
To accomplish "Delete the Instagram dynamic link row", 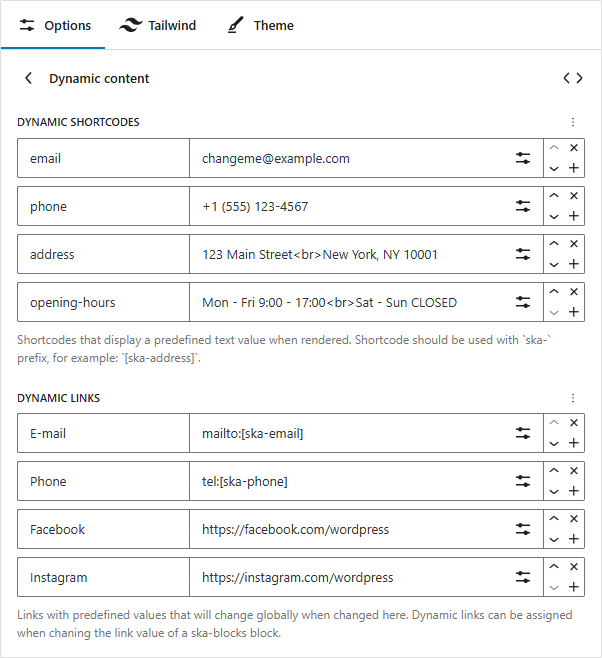I will point(574,567).
